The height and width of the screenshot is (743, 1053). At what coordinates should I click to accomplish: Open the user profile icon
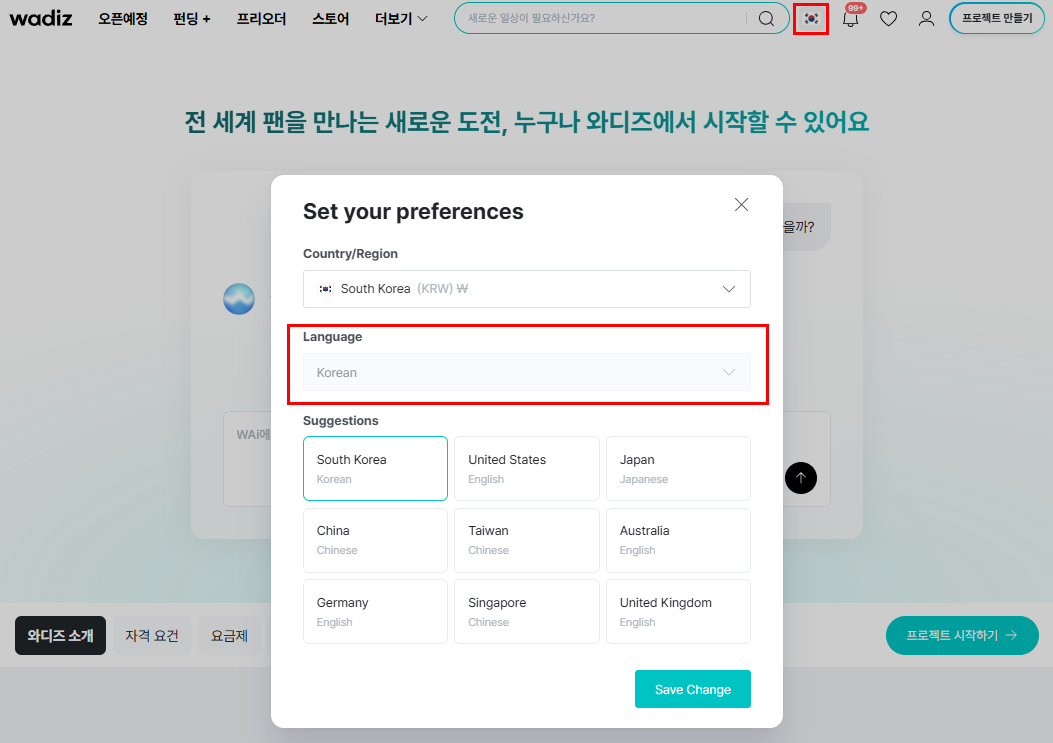[926, 18]
